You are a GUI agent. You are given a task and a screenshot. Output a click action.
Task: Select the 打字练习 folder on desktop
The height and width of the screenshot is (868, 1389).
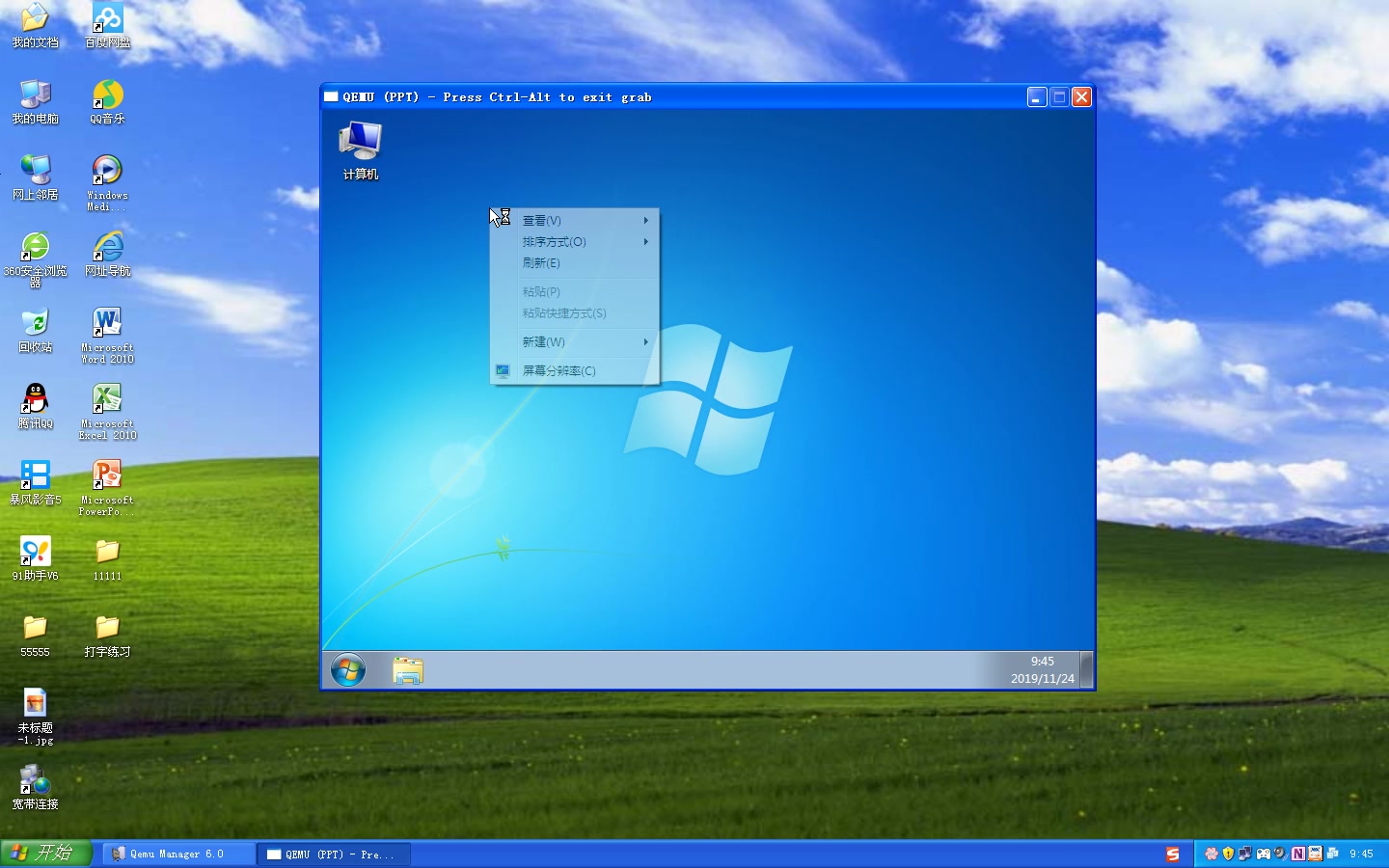[107, 636]
